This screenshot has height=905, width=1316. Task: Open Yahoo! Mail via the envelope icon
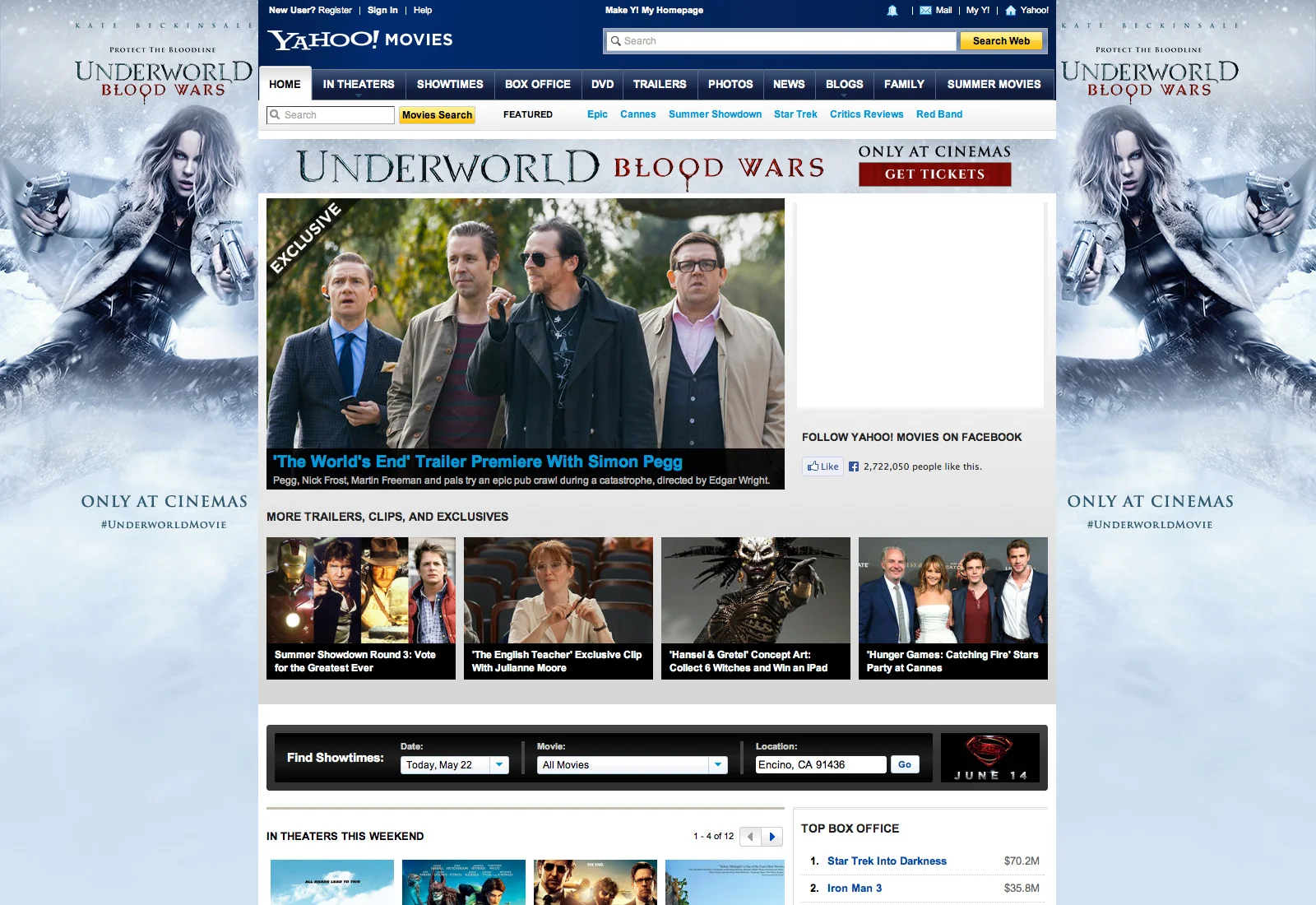pos(925,10)
